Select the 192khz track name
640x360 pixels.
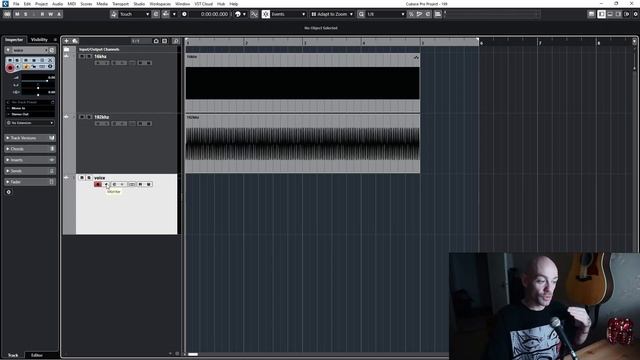(102, 117)
